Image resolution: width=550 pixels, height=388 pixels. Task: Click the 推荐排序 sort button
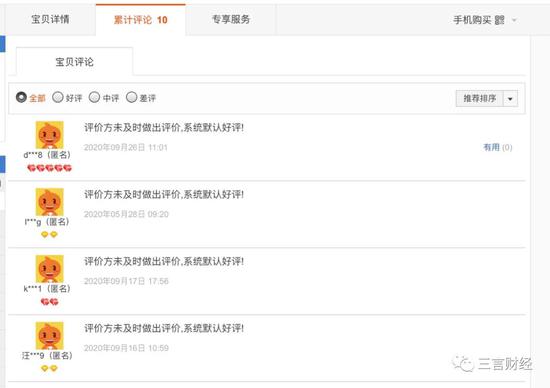click(x=479, y=99)
